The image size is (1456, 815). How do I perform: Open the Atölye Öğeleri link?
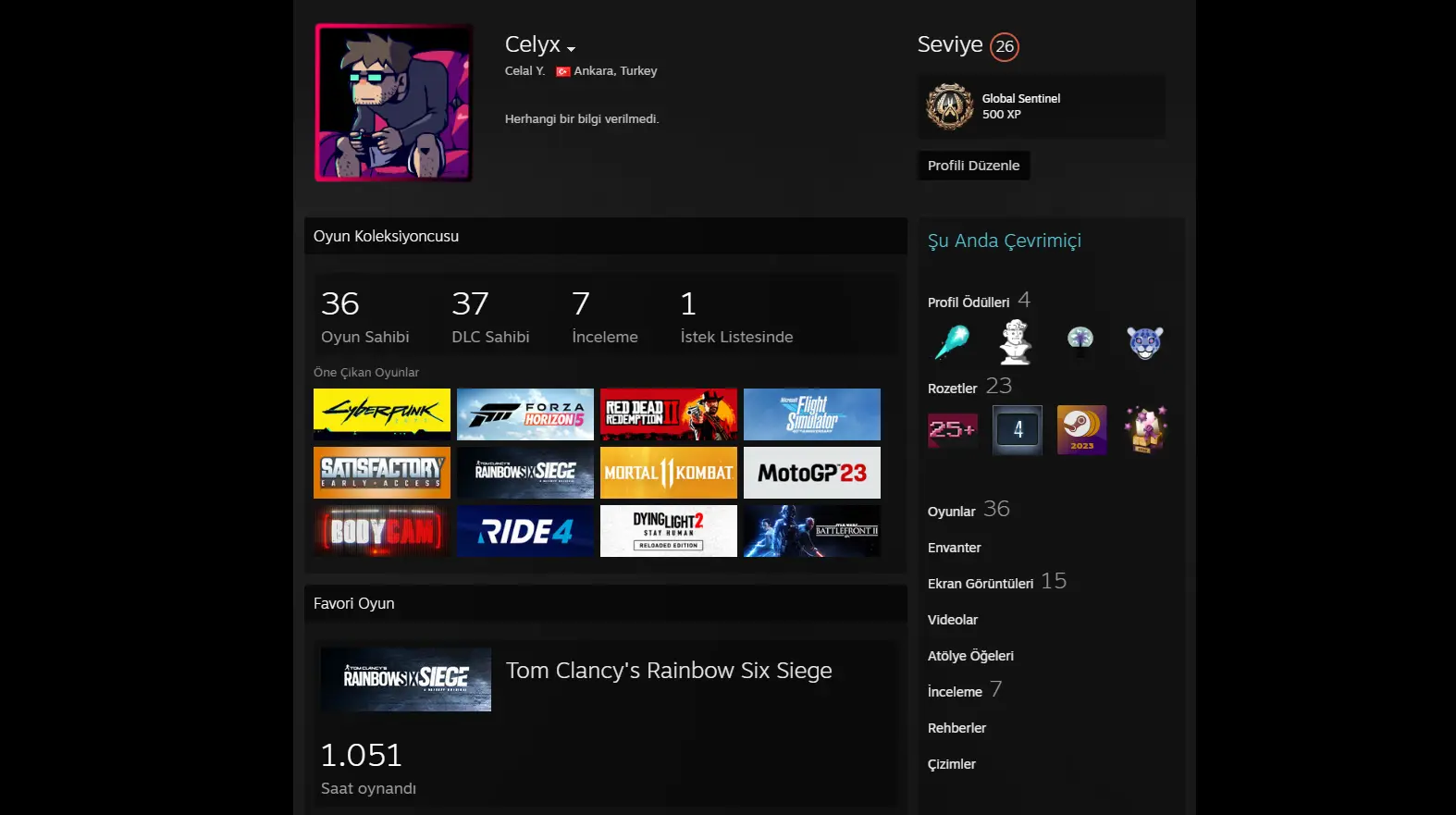pos(970,656)
